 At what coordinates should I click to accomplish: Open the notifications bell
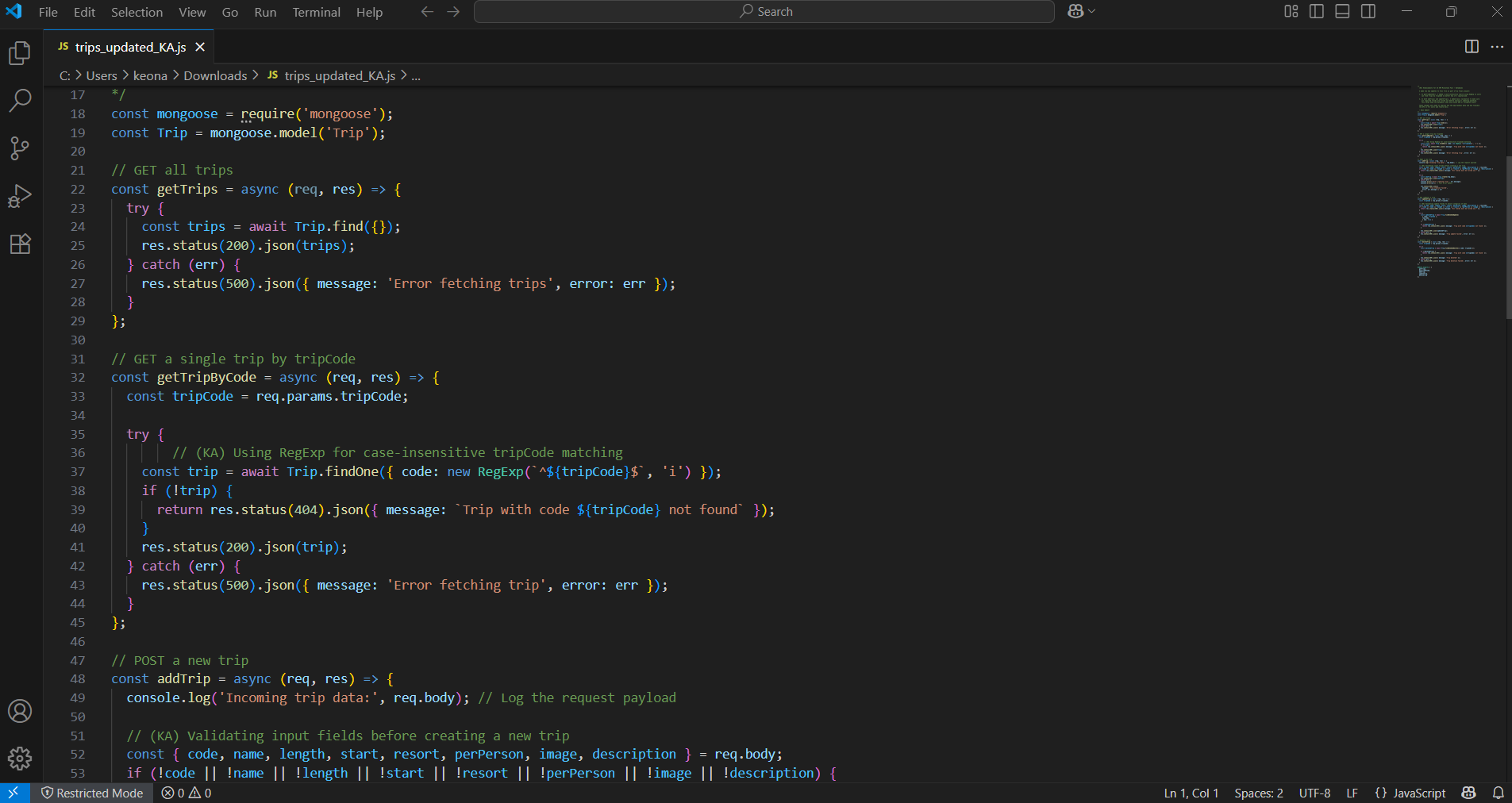pyautogui.click(x=1498, y=793)
